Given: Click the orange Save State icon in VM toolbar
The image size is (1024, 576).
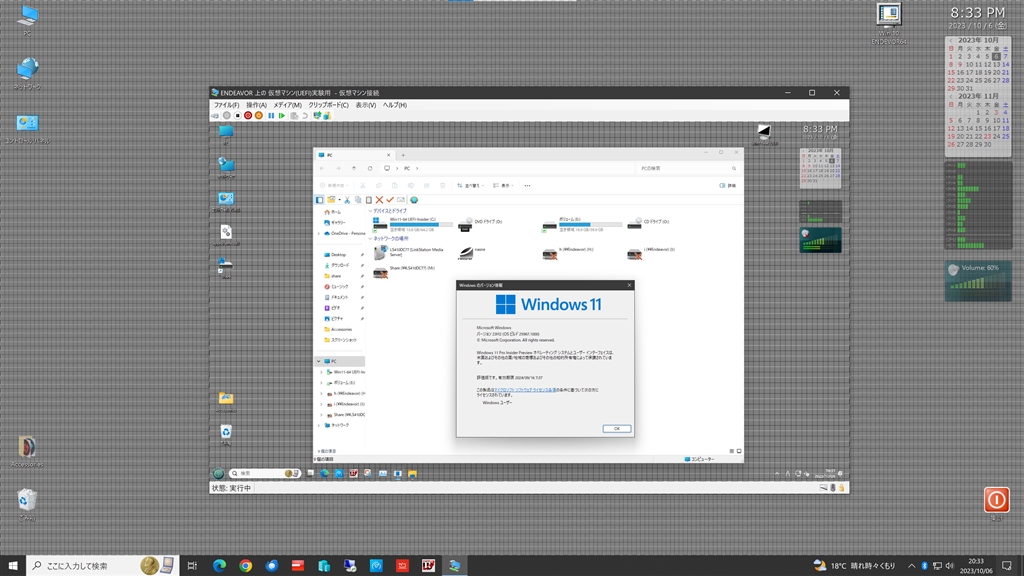Looking at the screenshot, I should [259, 116].
